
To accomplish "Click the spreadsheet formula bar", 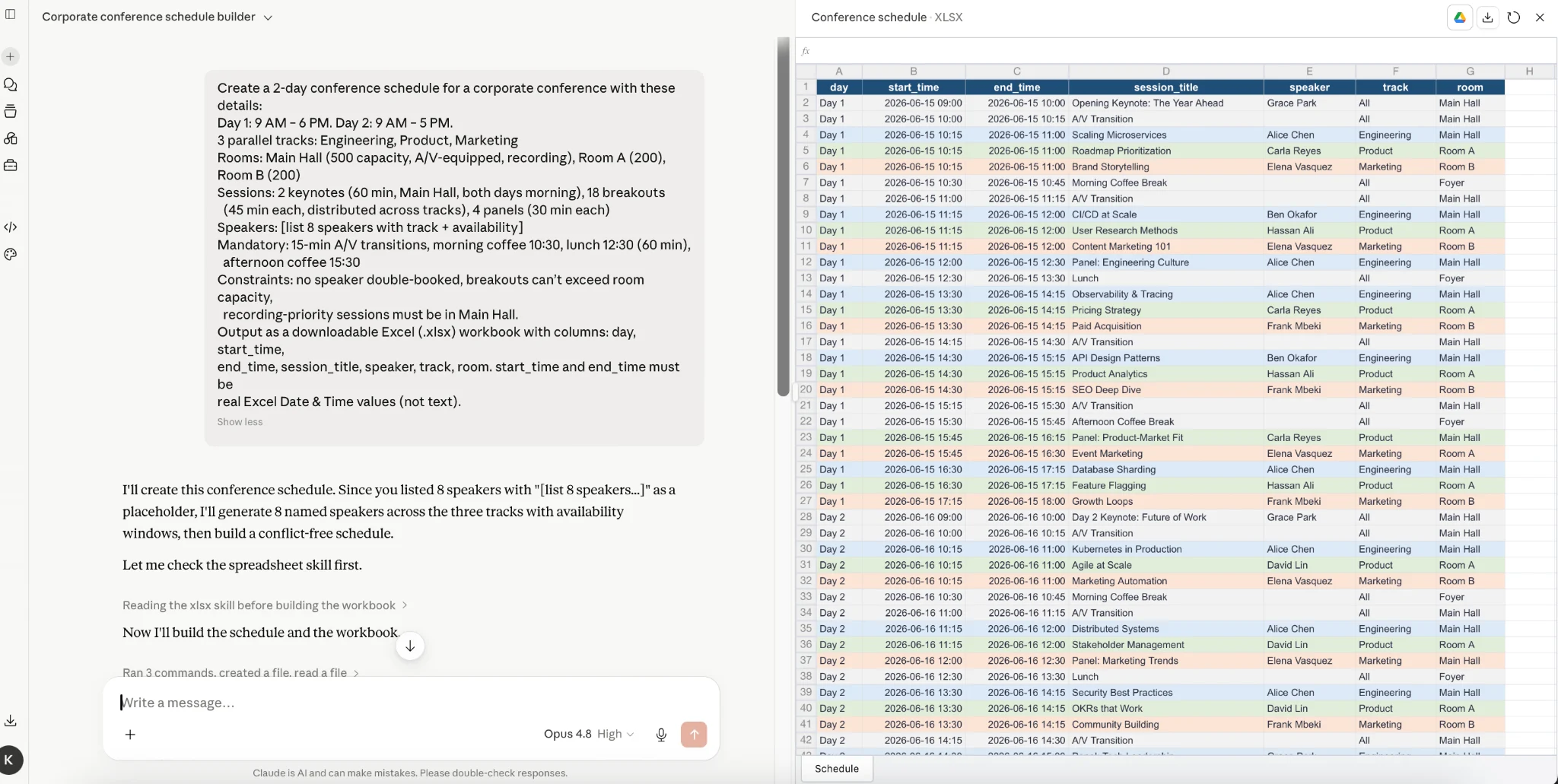I will coord(1176,51).
